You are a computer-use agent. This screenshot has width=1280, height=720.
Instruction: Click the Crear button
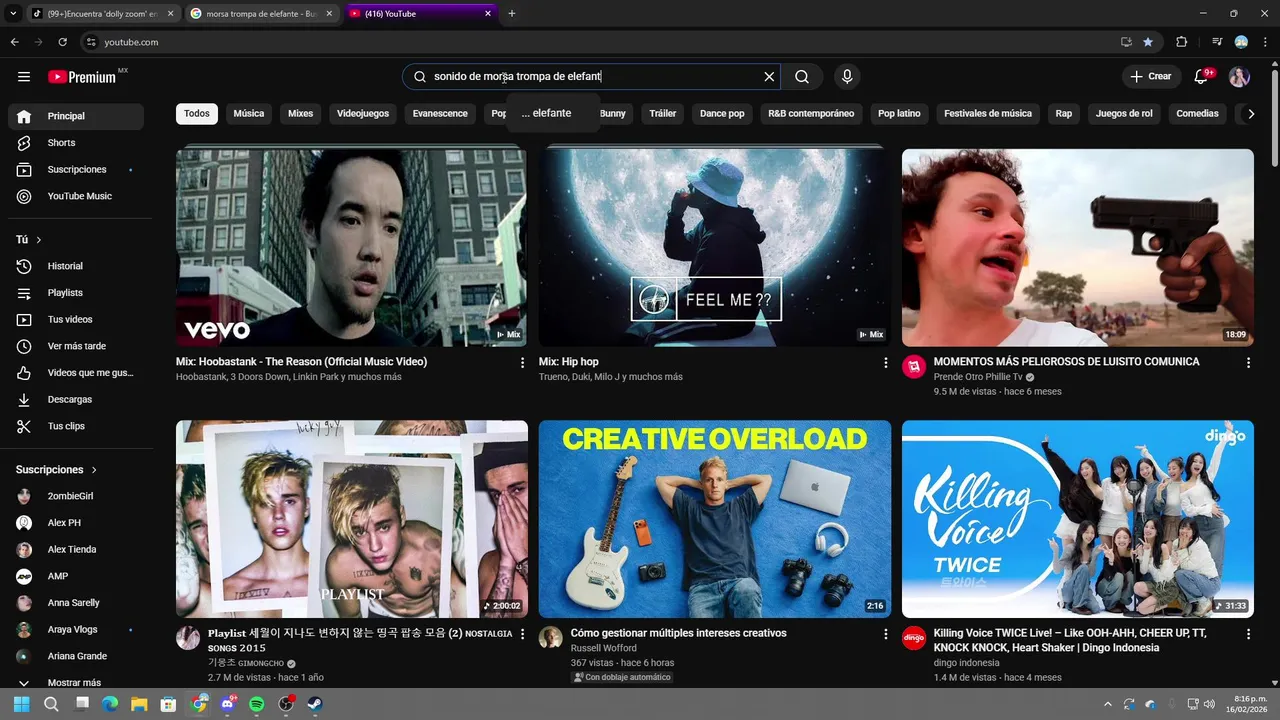[x=1150, y=77]
